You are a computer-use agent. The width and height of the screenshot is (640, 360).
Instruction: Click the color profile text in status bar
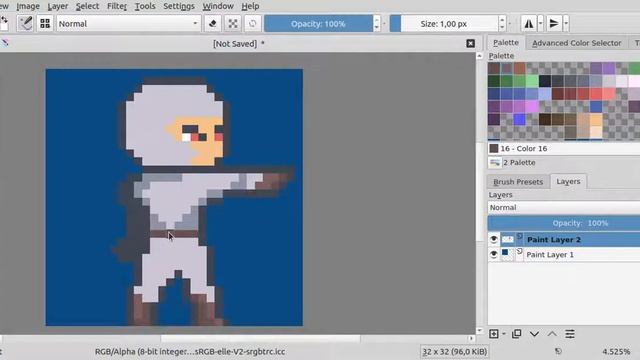(190, 351)
